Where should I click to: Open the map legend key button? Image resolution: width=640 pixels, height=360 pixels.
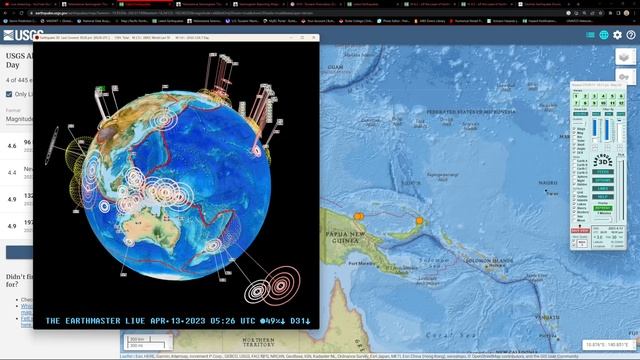coord(625,76)
